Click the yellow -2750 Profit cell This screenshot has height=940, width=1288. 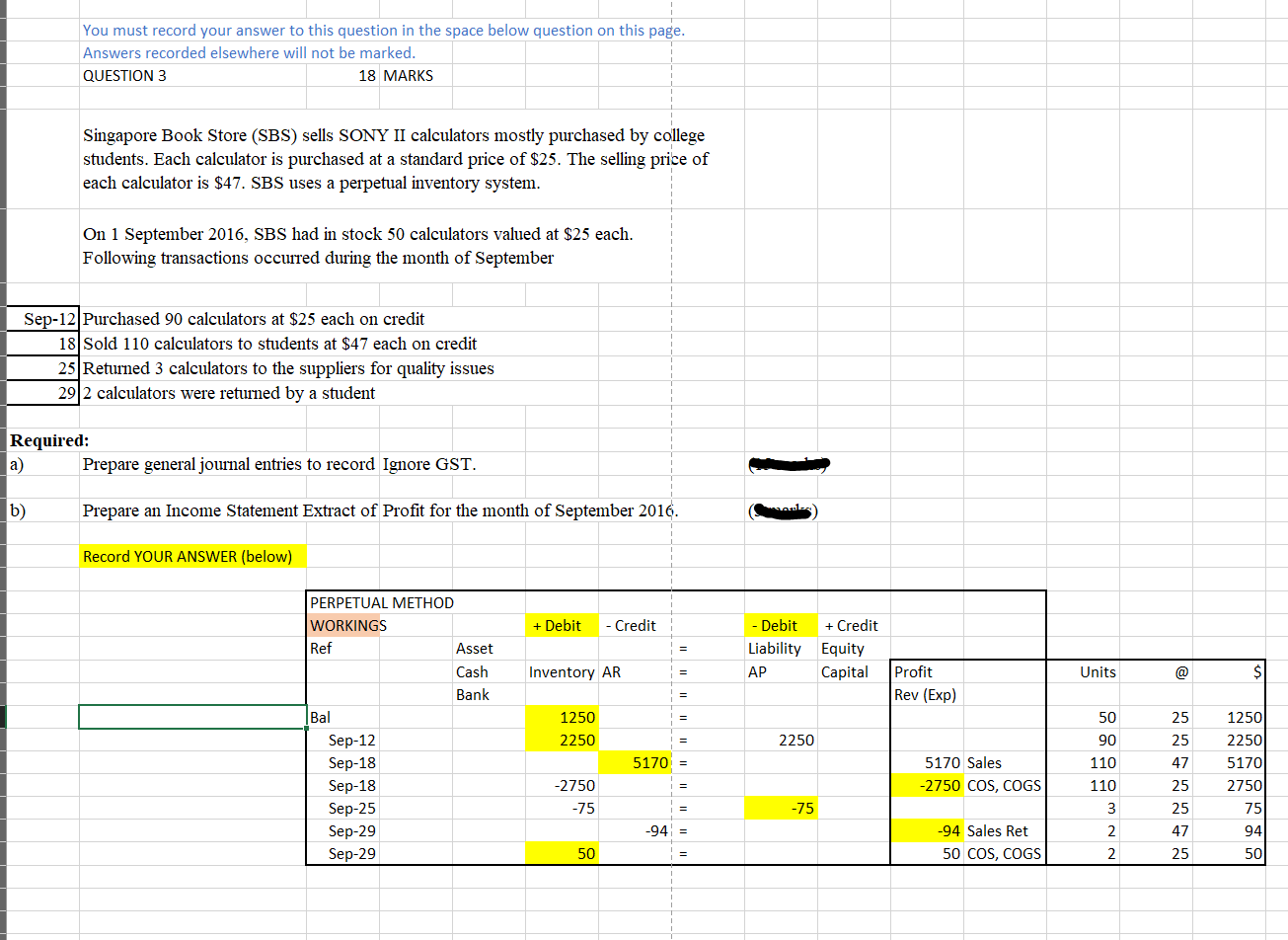tap(927, 786)
